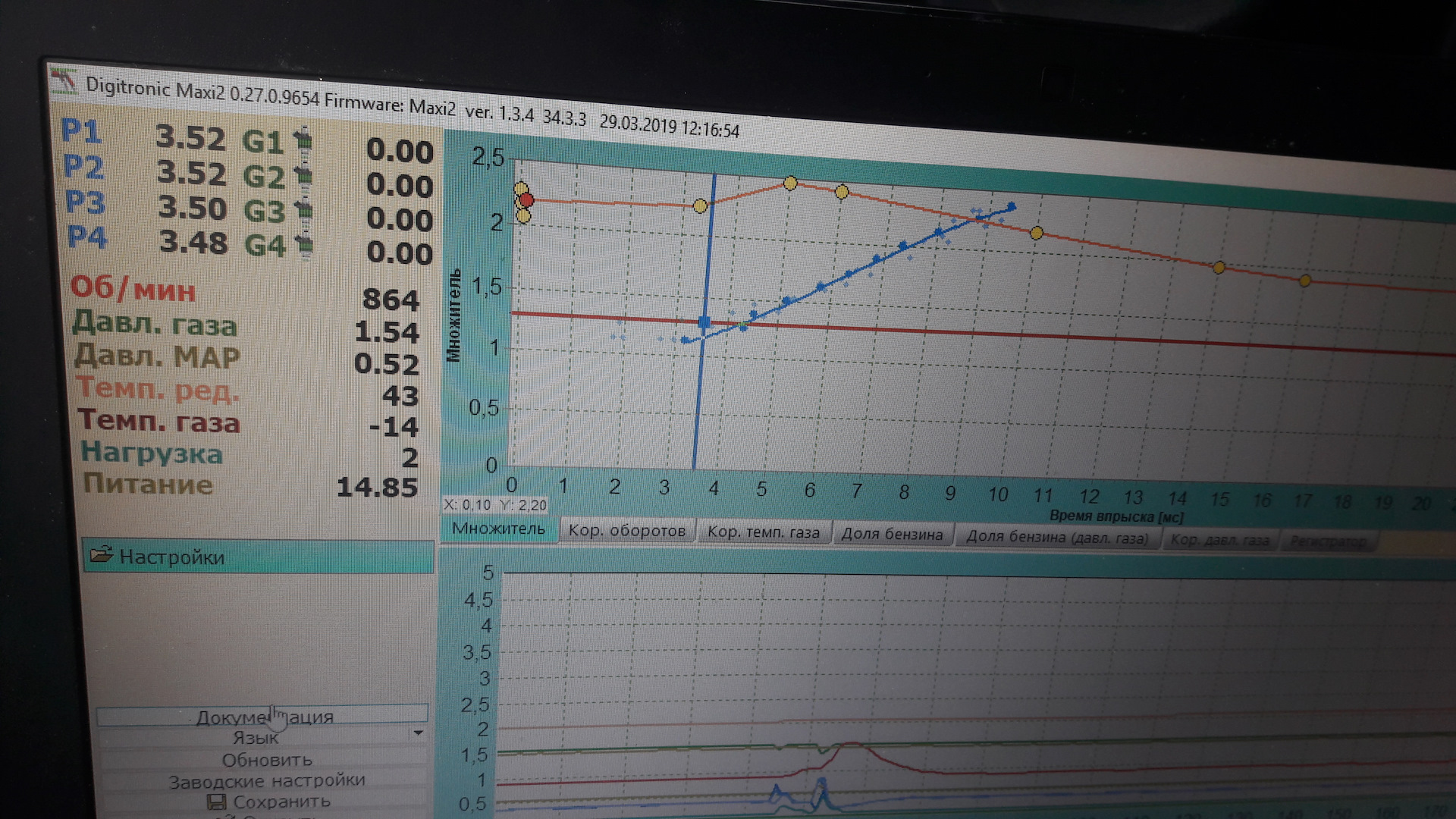Click the X: 0,10 Y: 2,20 coordinate readout
Image resolution: width=1456 pixels, height=819 pixels.
click(x=495, y=505)
